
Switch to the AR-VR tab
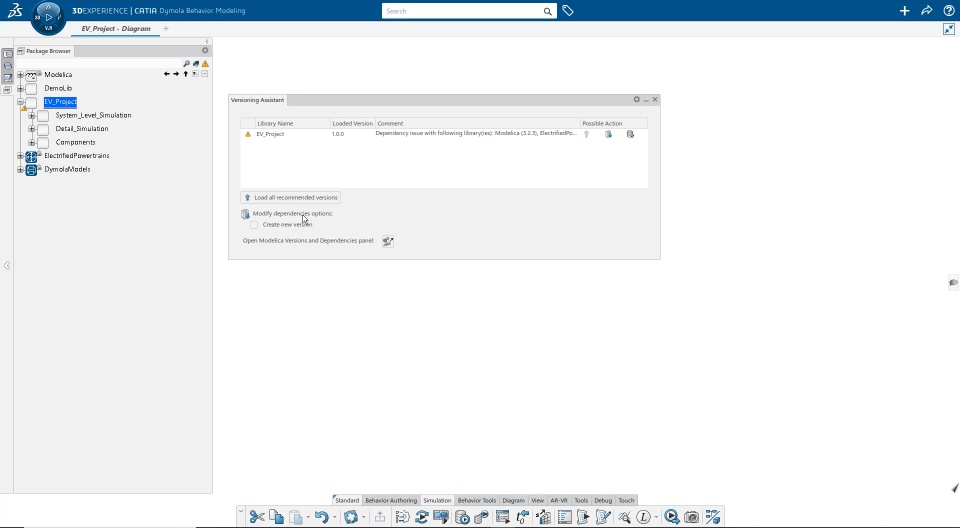tap(558, 500)
